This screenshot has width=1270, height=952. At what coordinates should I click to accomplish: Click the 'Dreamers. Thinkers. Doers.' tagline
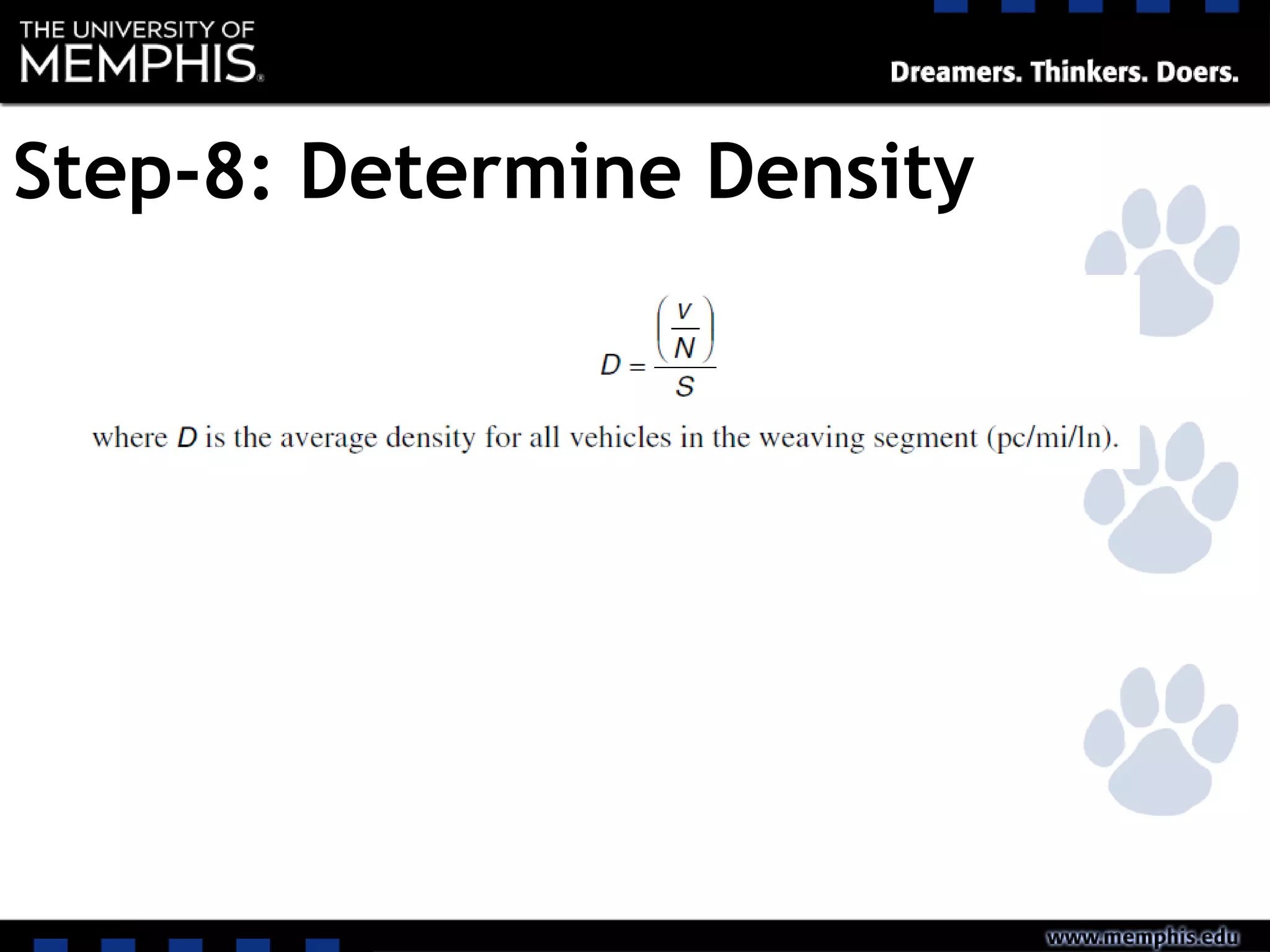[x=1064, y=72]
